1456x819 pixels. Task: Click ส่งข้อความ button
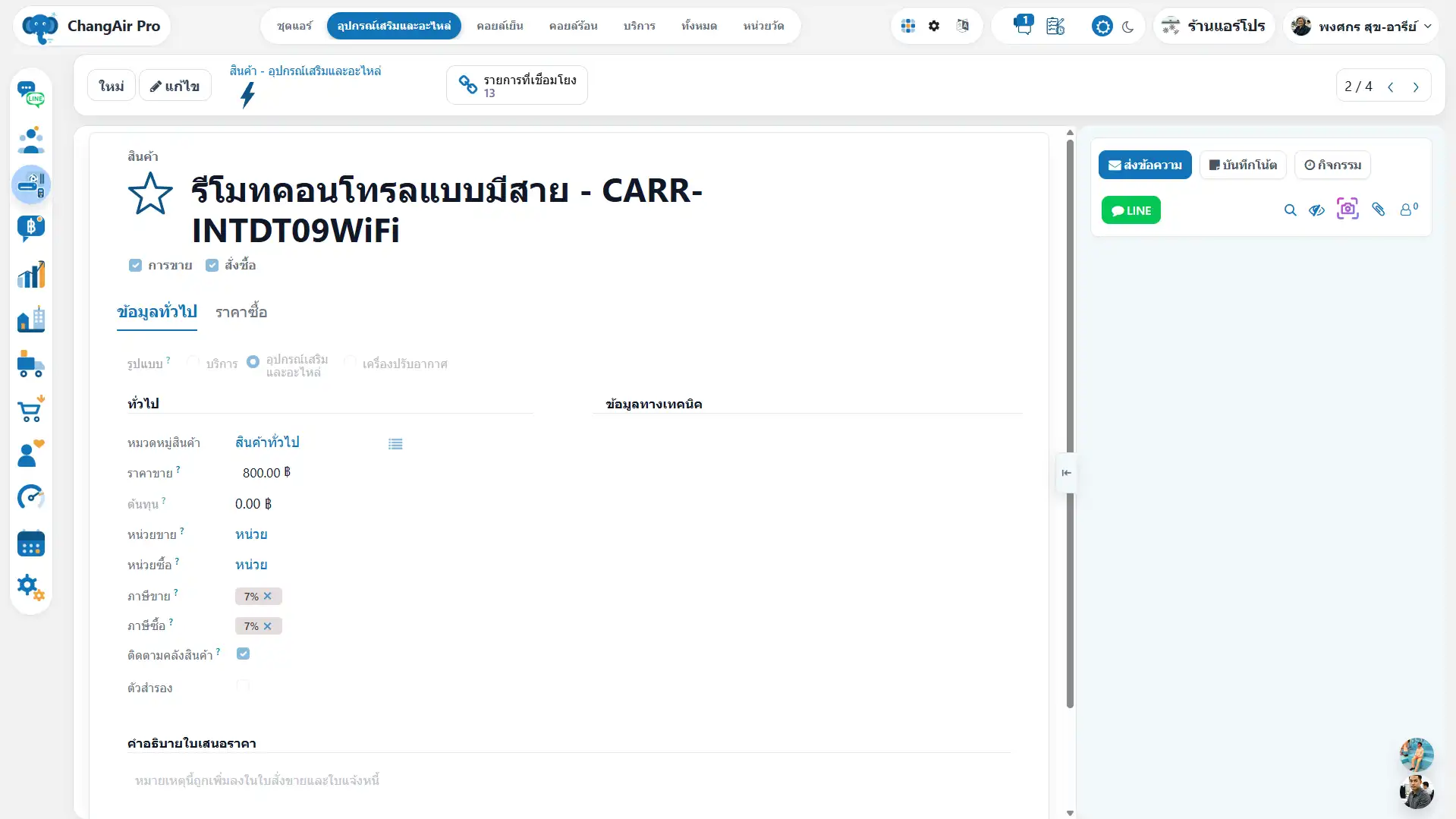pos(1145,165)
